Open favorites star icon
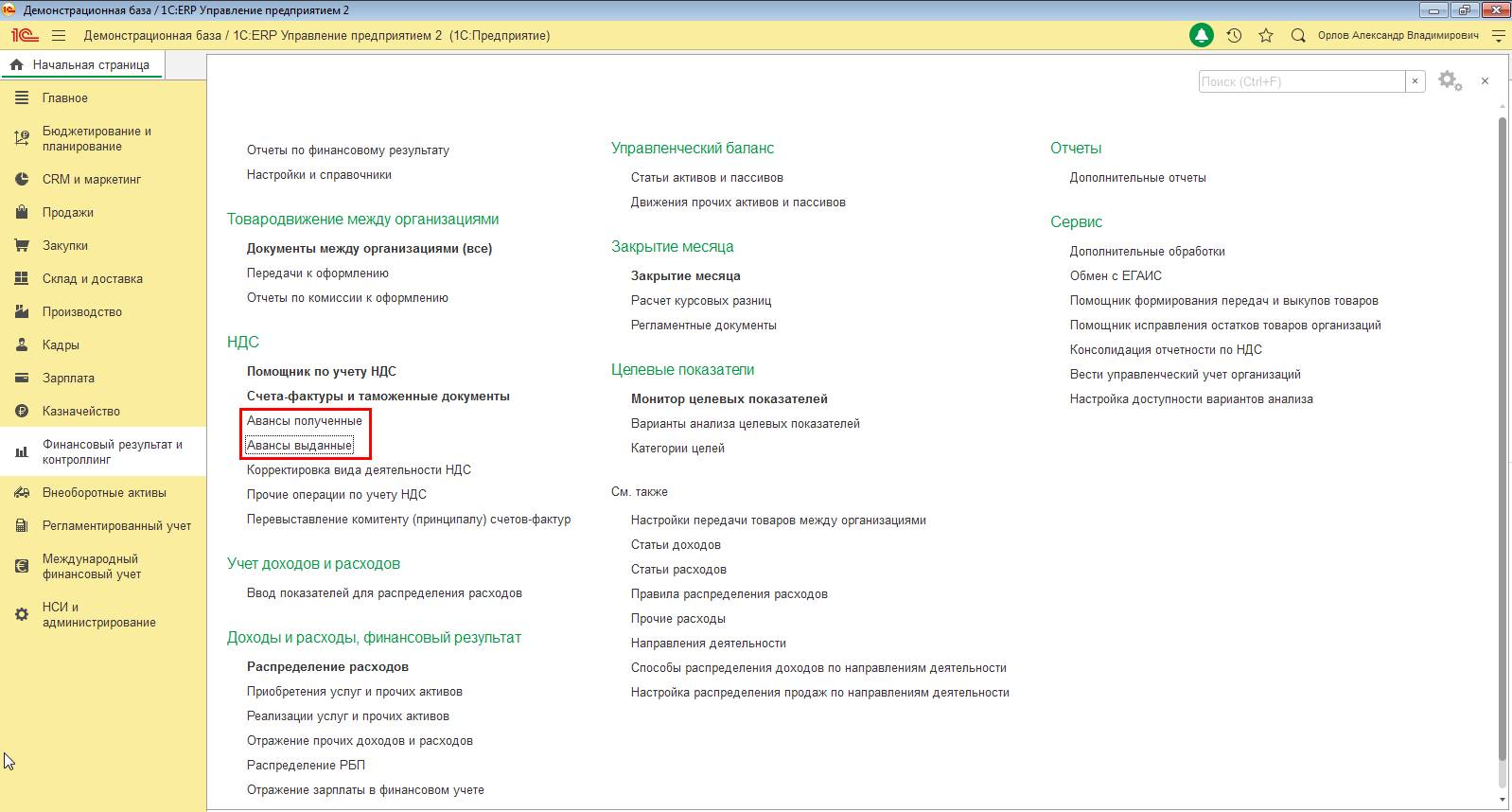The width and height of the screenshot is (1512, 812). tap(1266, 36)
